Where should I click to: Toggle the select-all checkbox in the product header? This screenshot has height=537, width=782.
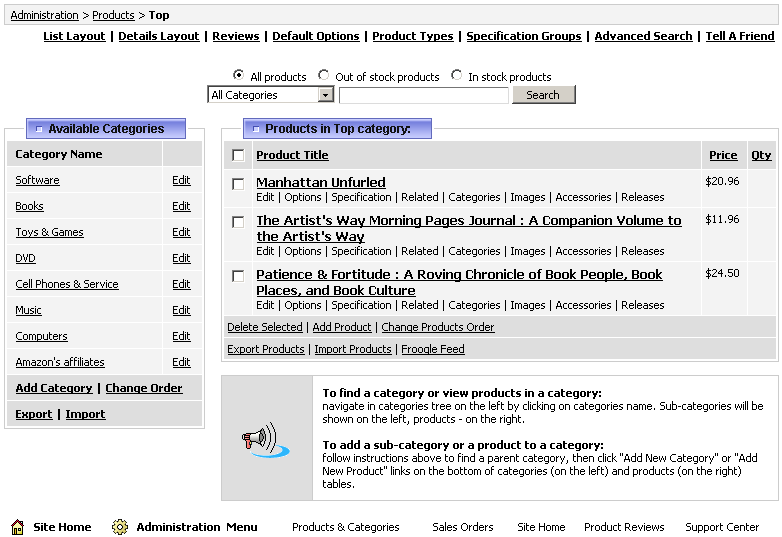(238, 155)
